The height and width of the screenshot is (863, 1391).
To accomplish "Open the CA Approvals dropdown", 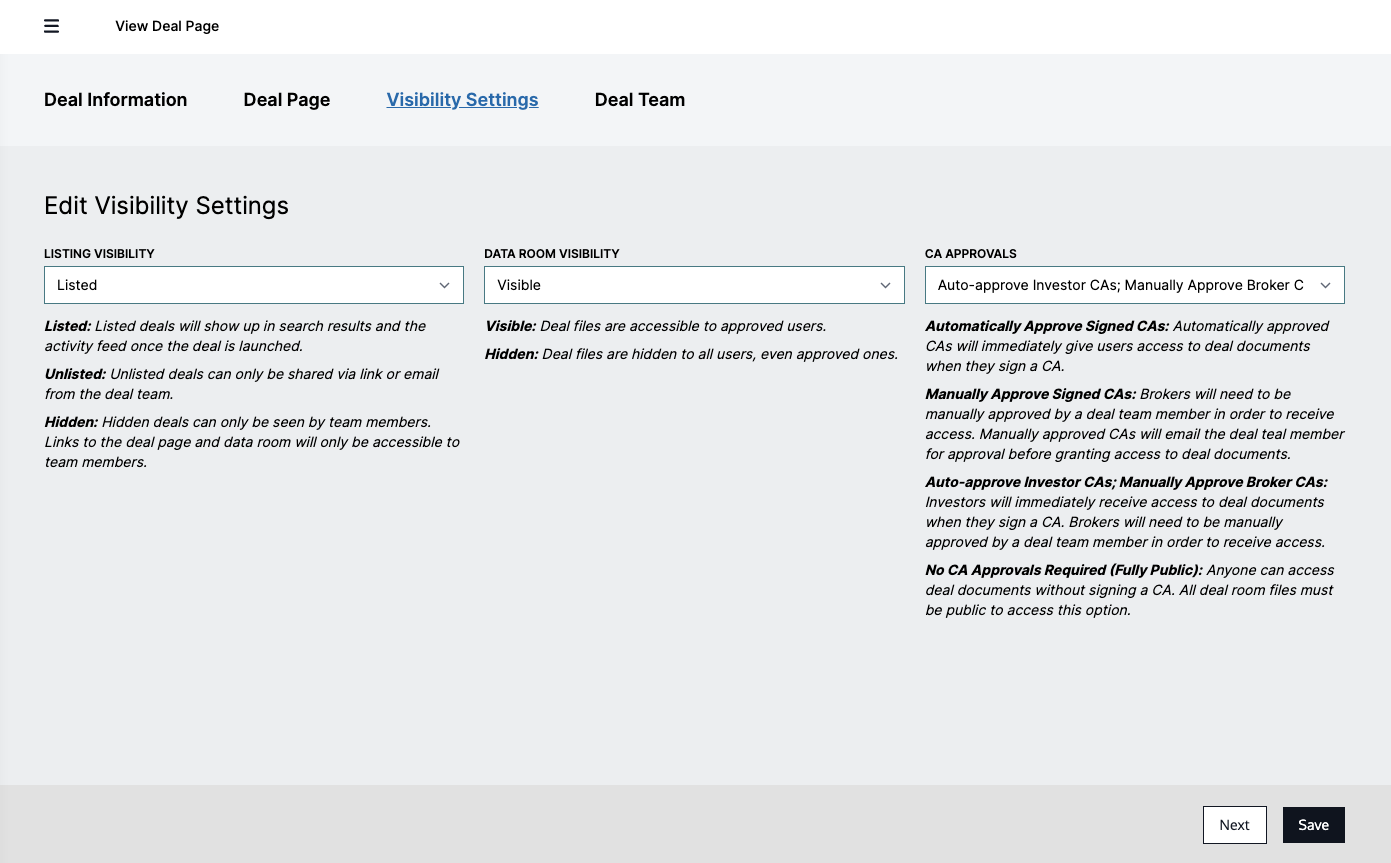I will click(x=1135, y=285).
